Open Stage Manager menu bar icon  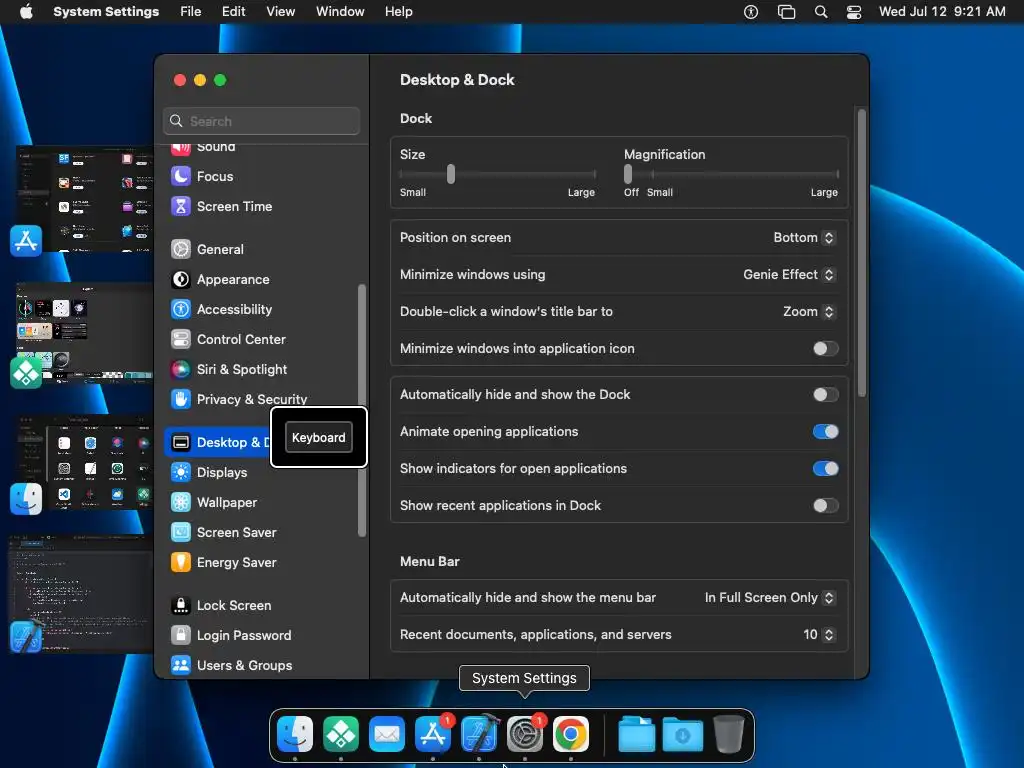[786, 12]
